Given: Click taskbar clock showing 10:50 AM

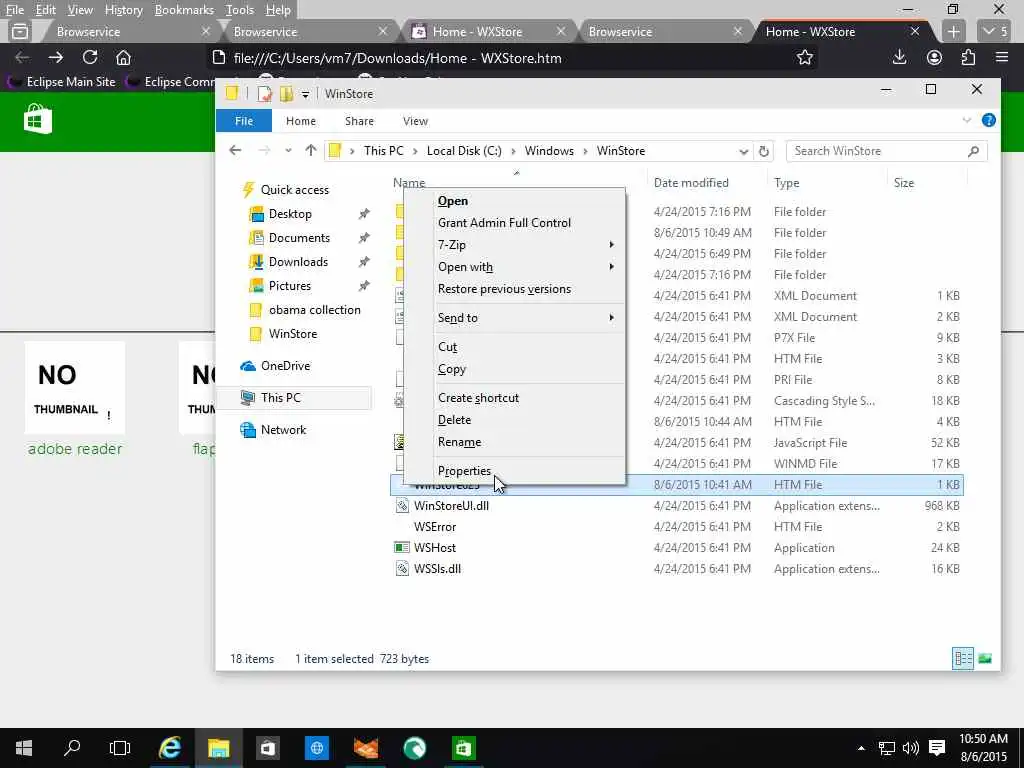Looking at the screenshot, I should (x=983, y=748).
